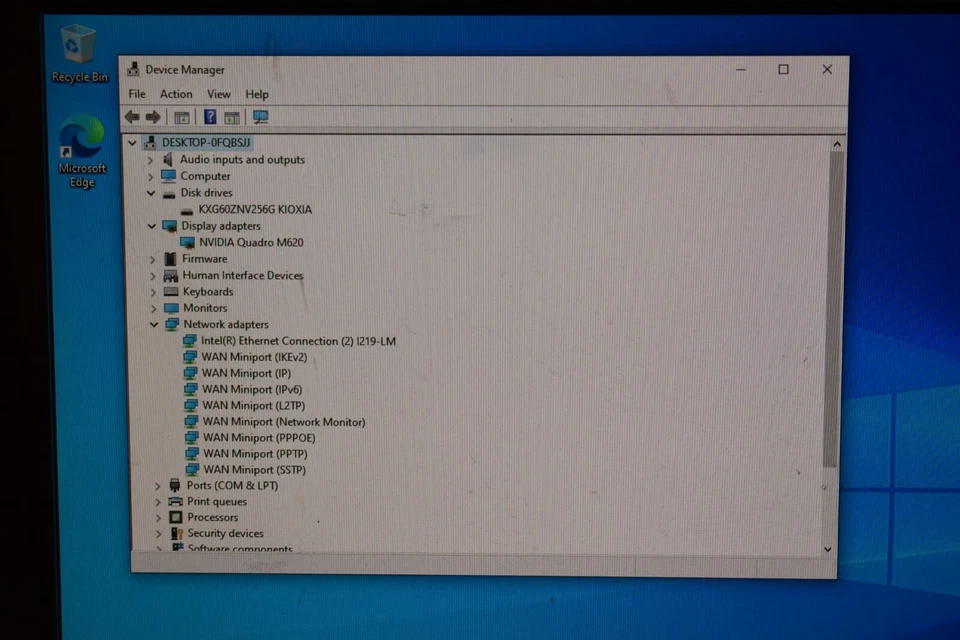This screenshot has width=960, height=640.
Task: Expand the Firmware category chevron
Action: (152, 260)
